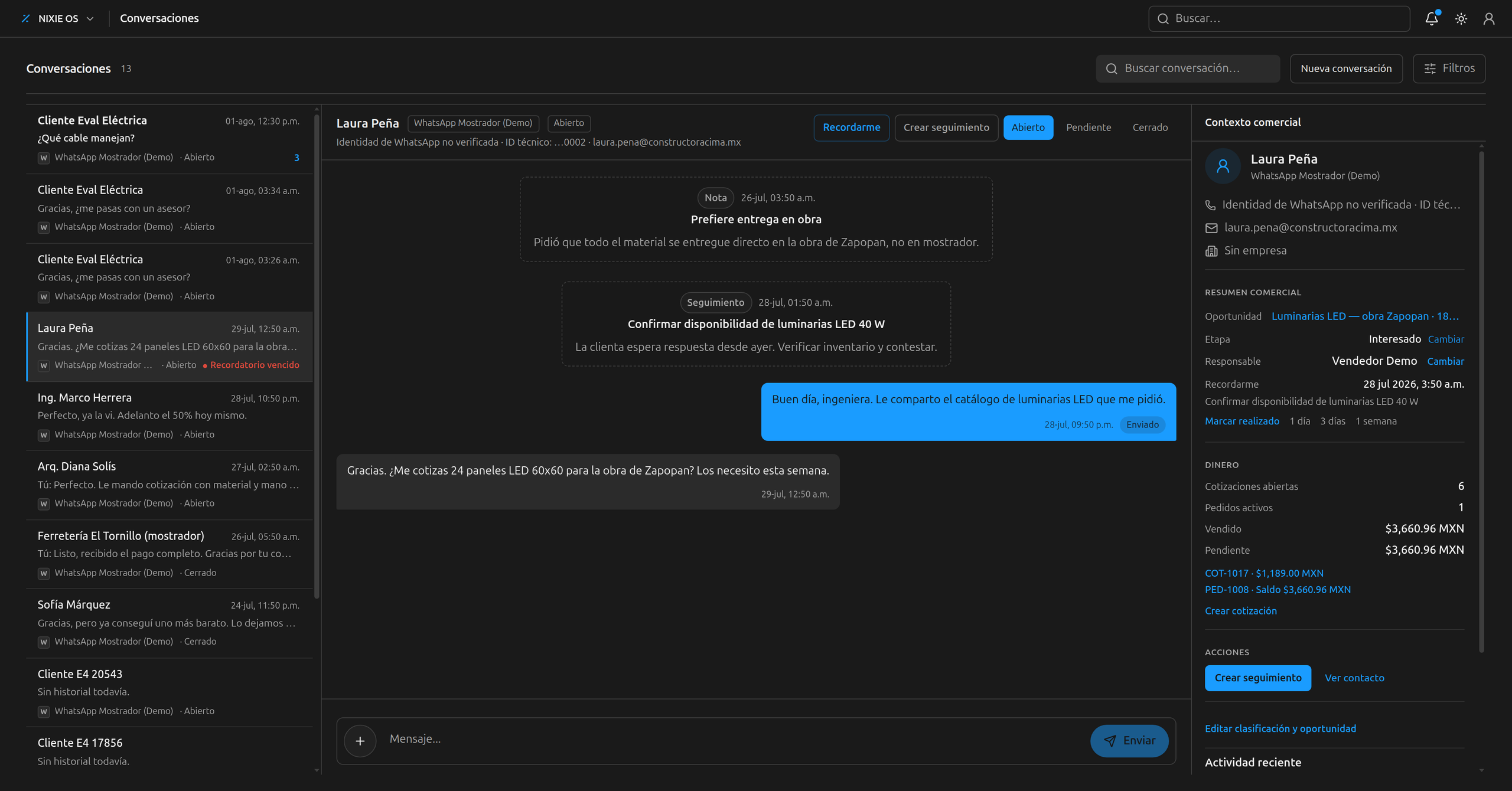Mark the reminder with Marcar realizado

pos(1242,421)
